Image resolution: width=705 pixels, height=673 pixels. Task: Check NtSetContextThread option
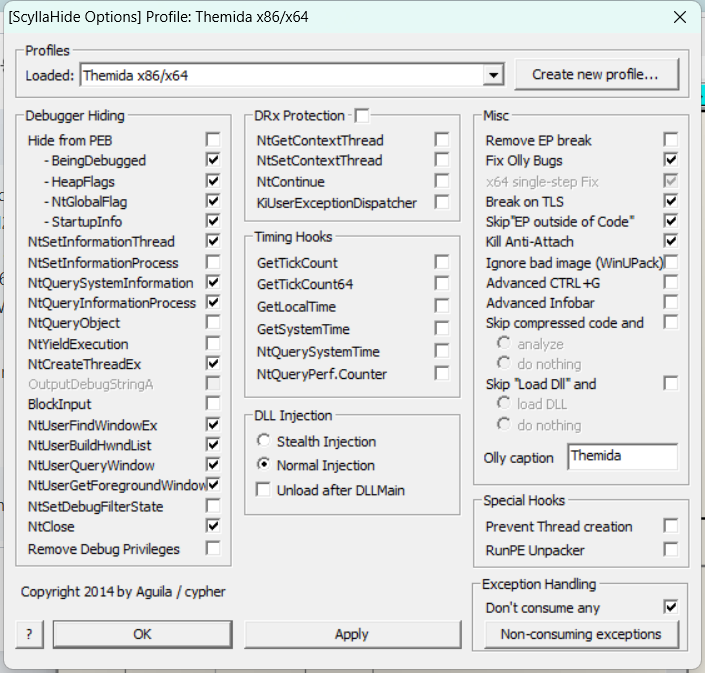coord(442,160)
